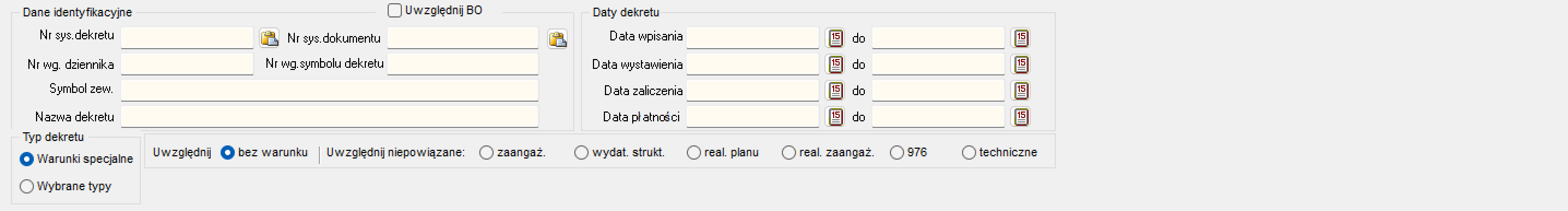This screenshot has height=211, width=1568.
Task: Select the Wybrane typy radio option
Action: [x=27, y=186]
